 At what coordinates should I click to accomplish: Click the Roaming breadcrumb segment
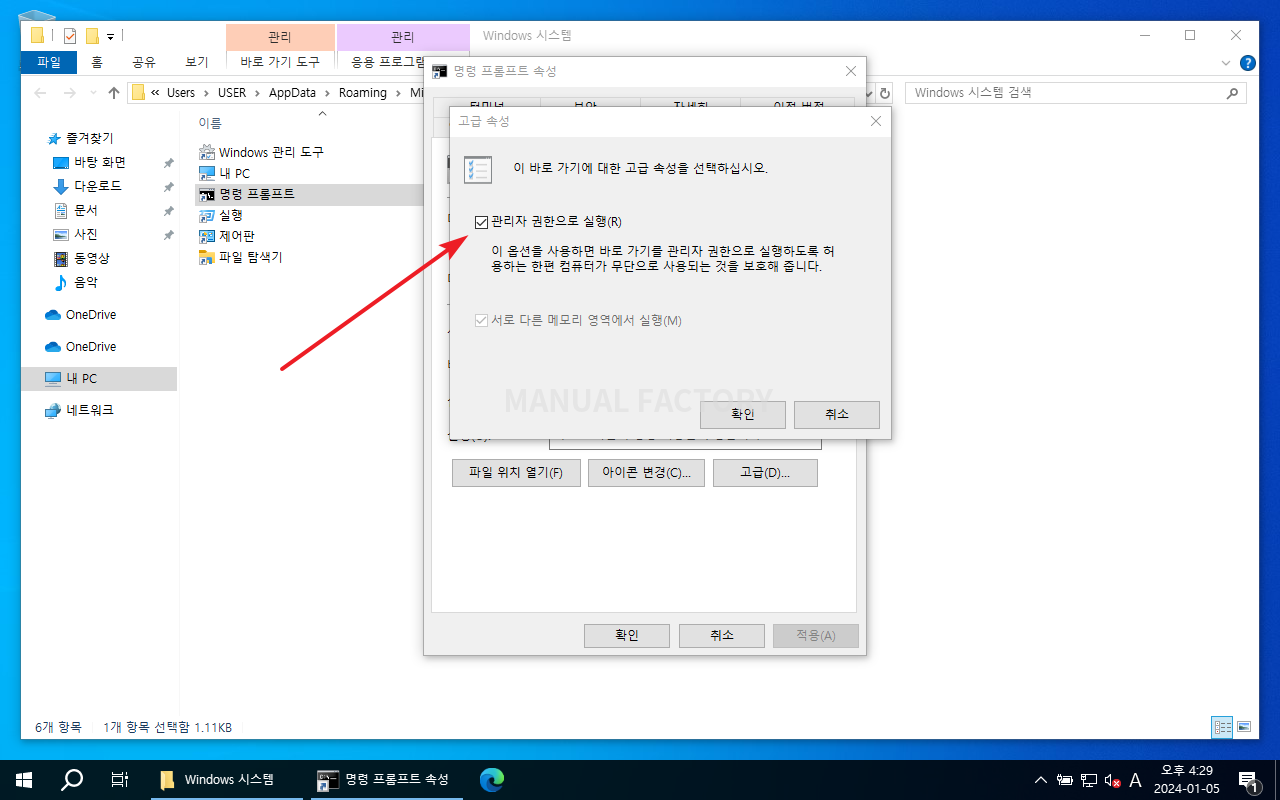click(362, 93)
